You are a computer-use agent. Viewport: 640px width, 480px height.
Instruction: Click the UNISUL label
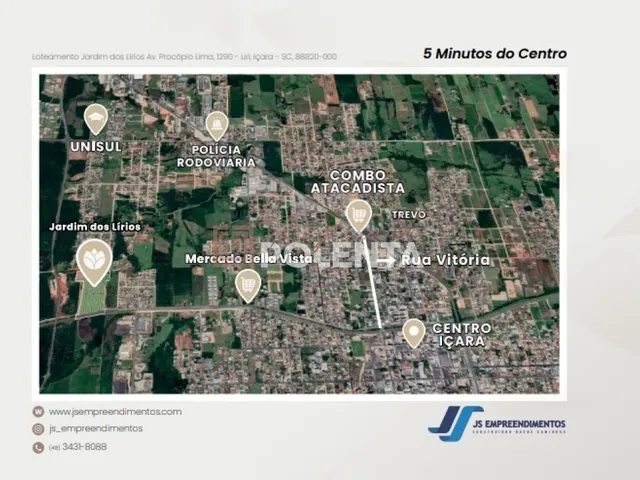96,147
